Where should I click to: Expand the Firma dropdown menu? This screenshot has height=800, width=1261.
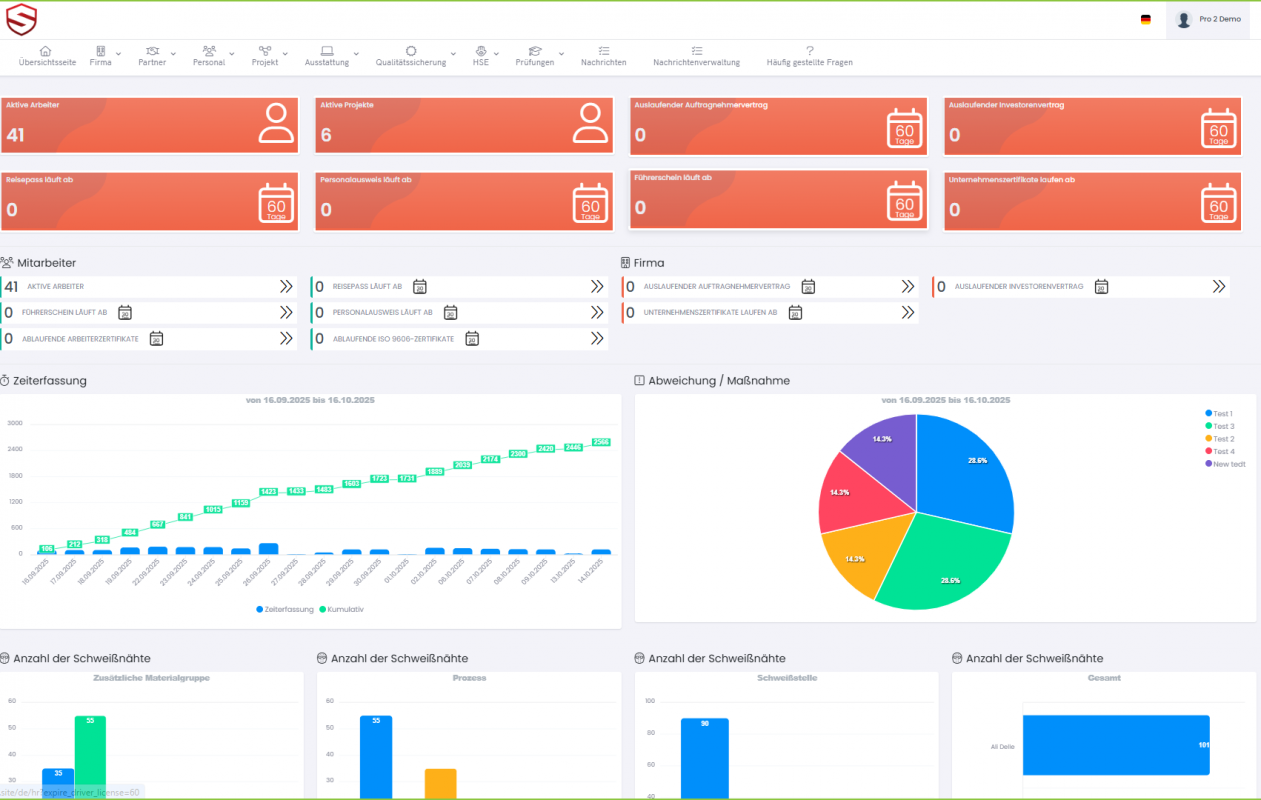[x=106, y=56]
